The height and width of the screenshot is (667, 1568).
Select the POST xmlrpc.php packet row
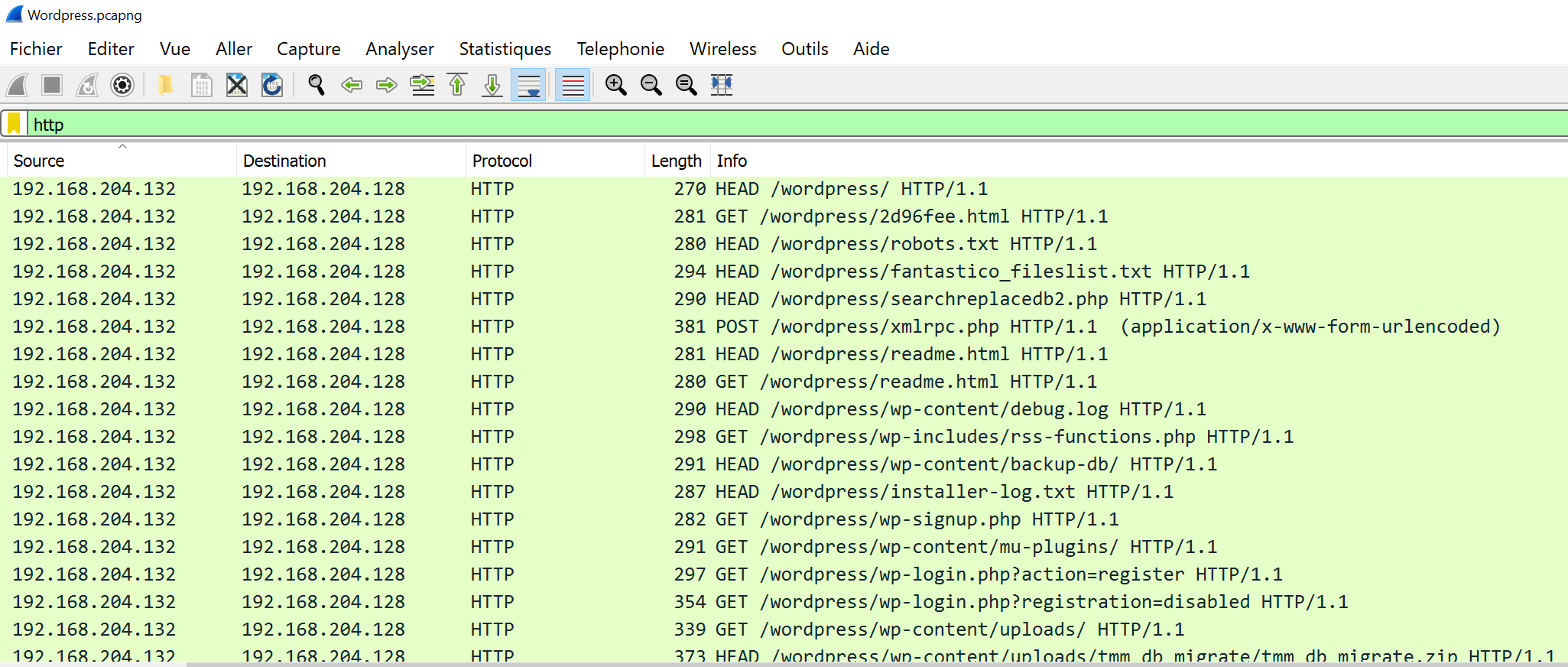tap(784, 327)
